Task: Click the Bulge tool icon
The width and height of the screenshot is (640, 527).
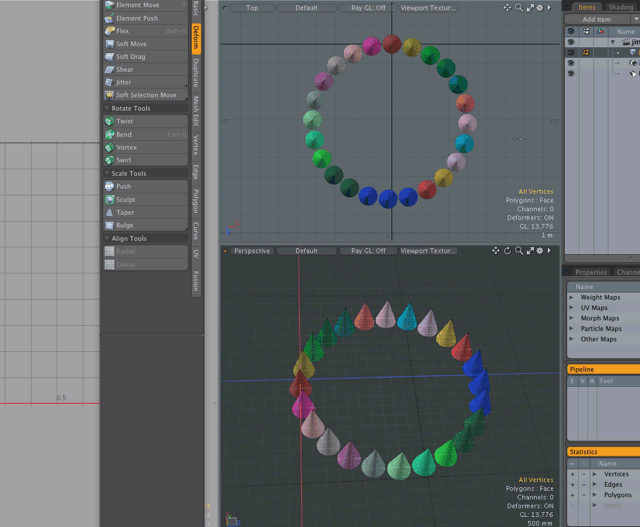Action: click(109, 225)
